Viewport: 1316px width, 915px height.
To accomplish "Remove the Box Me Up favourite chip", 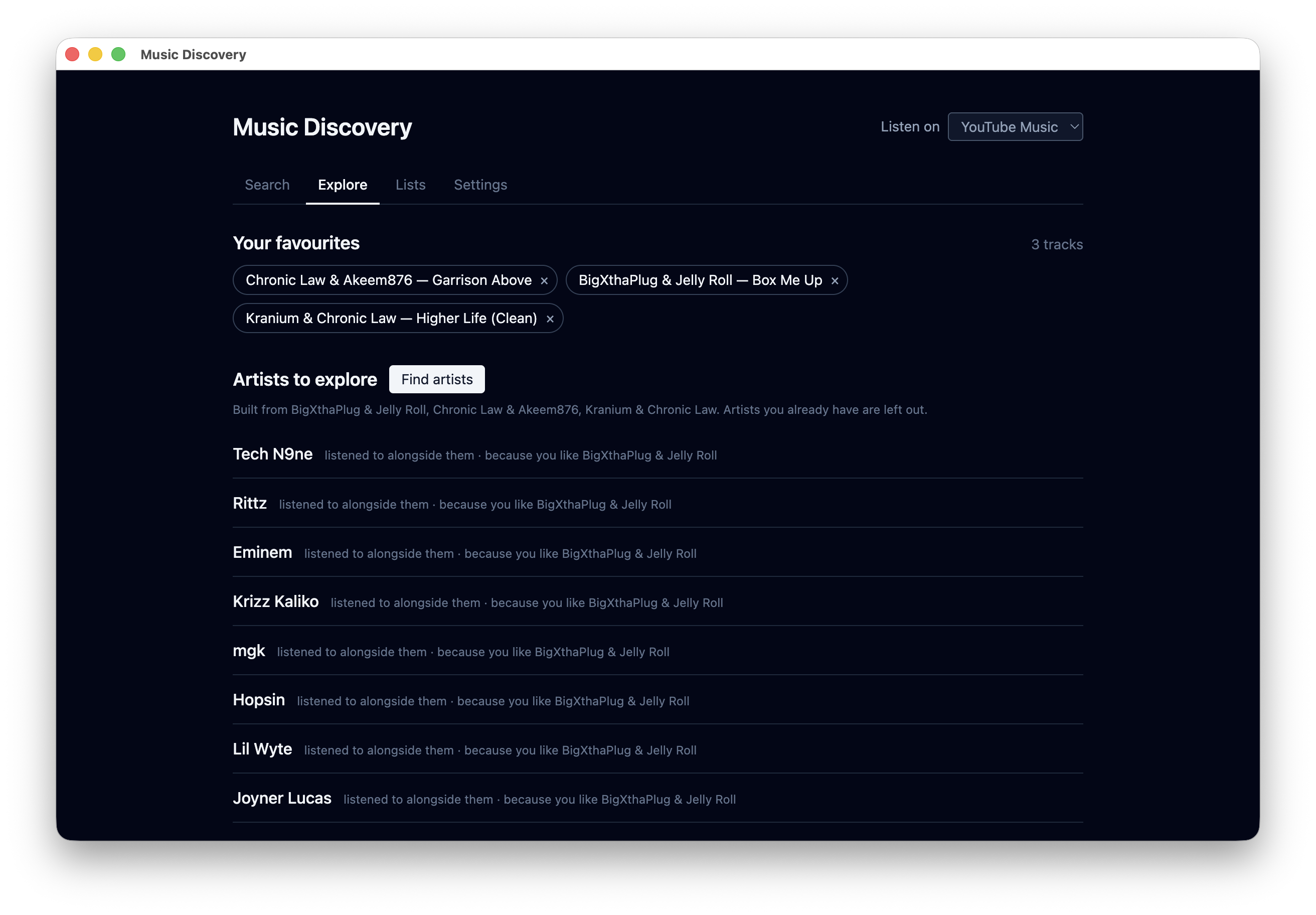I will (835, 280).
